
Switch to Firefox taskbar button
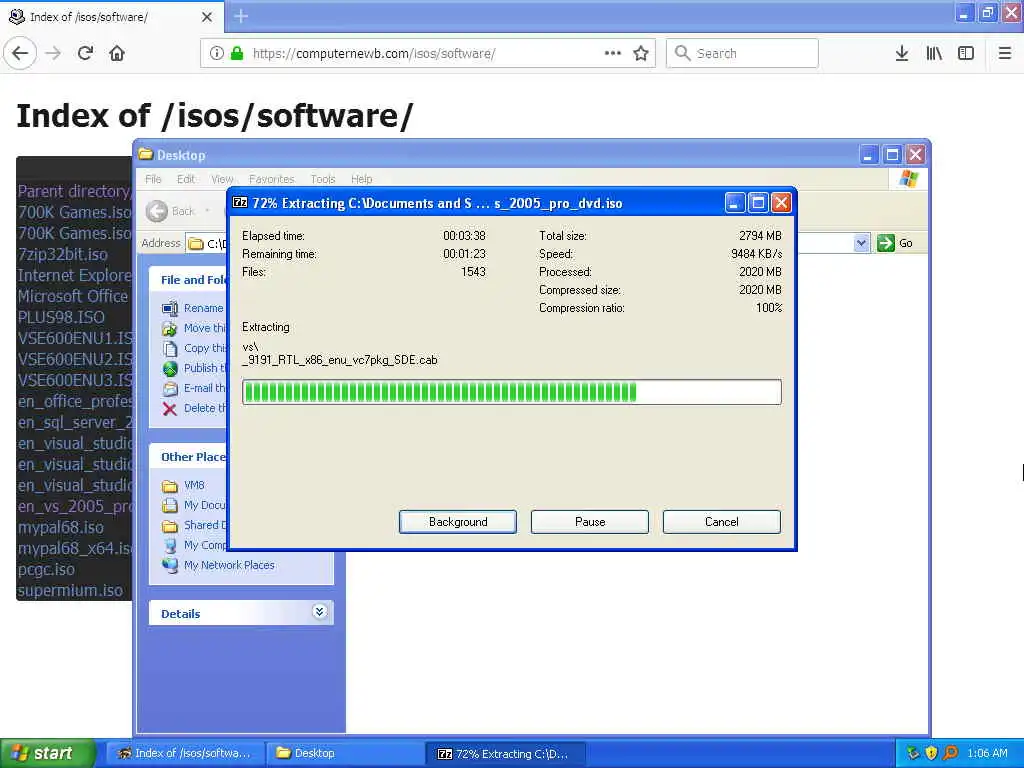[x=185, y=754]
